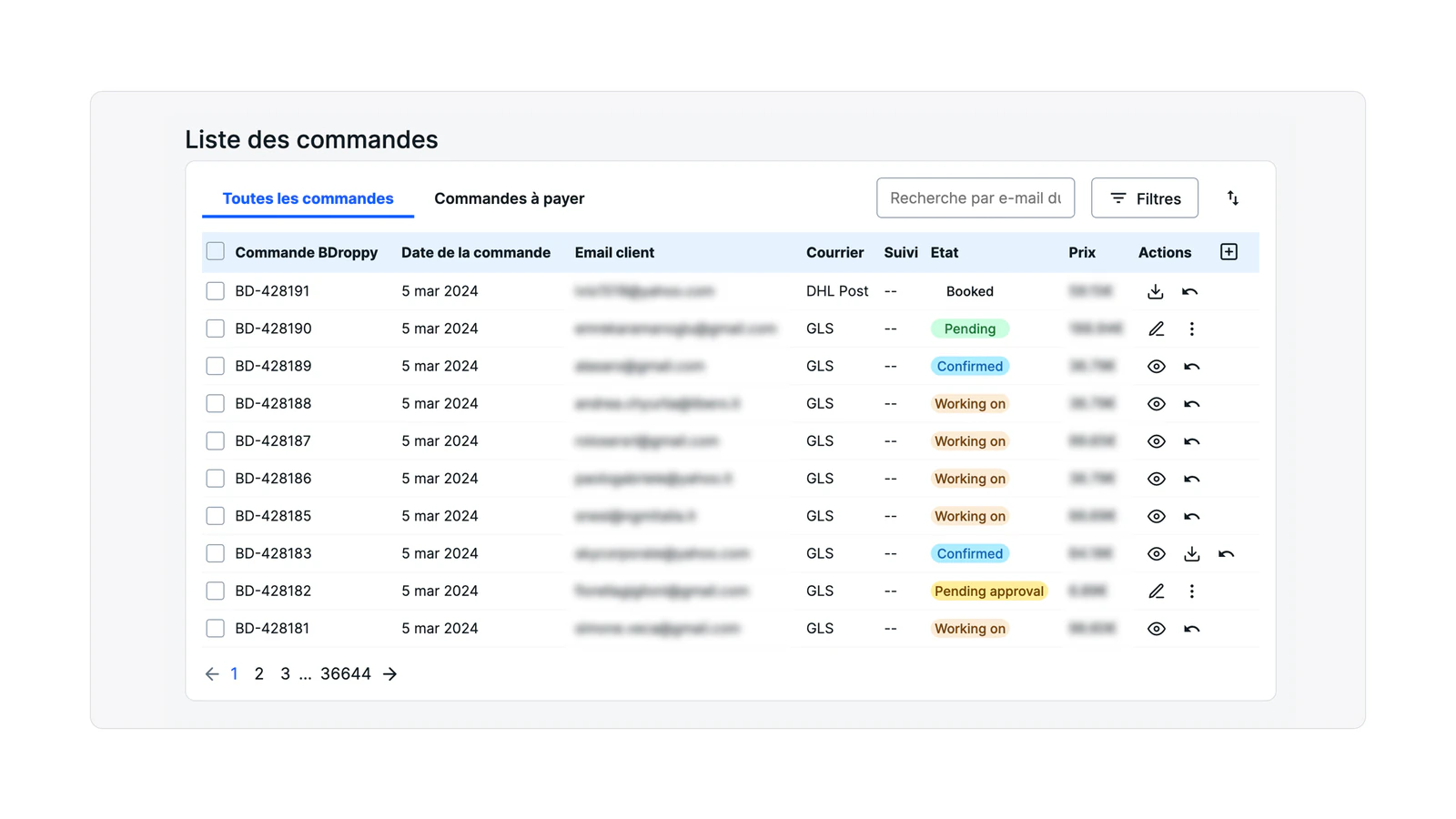Click undo arrow for order BD-428181
This screenshot has height=819, width=1456.
click(1191, 629)
